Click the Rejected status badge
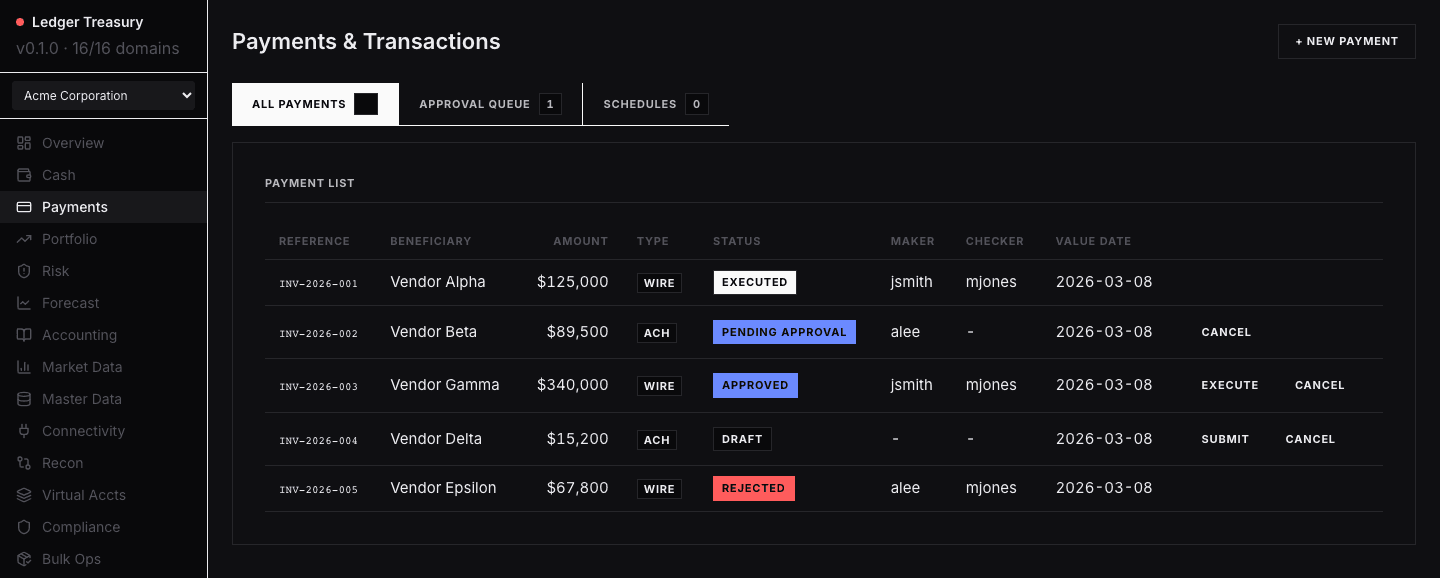Image resolution: width=1440 pixels, height=578 pixels. 754,488
